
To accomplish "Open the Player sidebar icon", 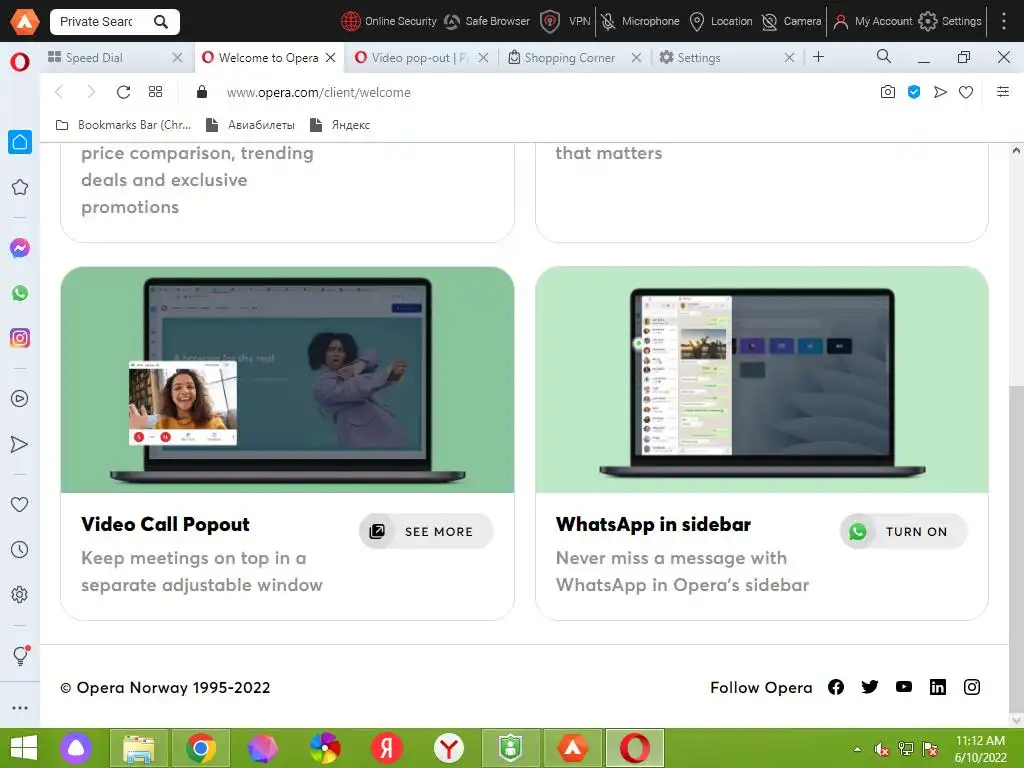I will tap(20, 398).
